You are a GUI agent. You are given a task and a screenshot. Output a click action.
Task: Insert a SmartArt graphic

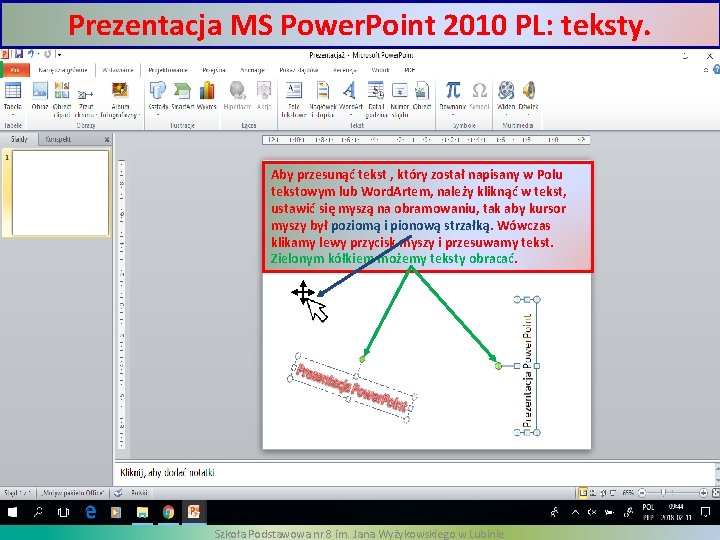(x=182, y=95)
